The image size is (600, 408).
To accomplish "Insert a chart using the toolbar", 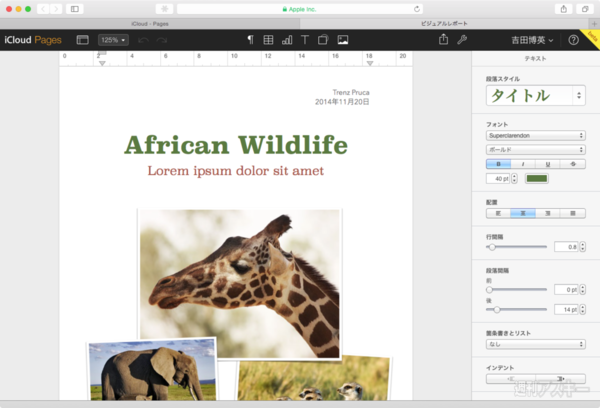I will click(287, 40).
